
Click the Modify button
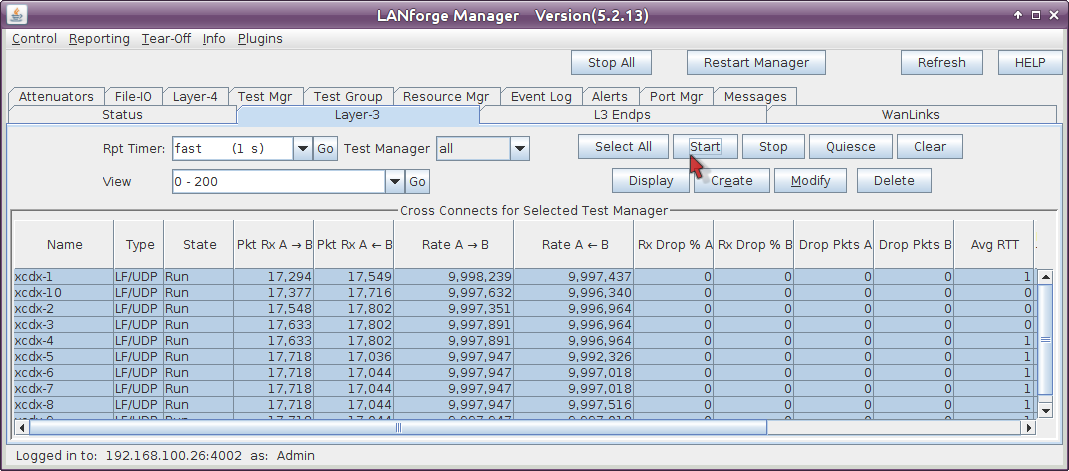(x=811, y=181)
